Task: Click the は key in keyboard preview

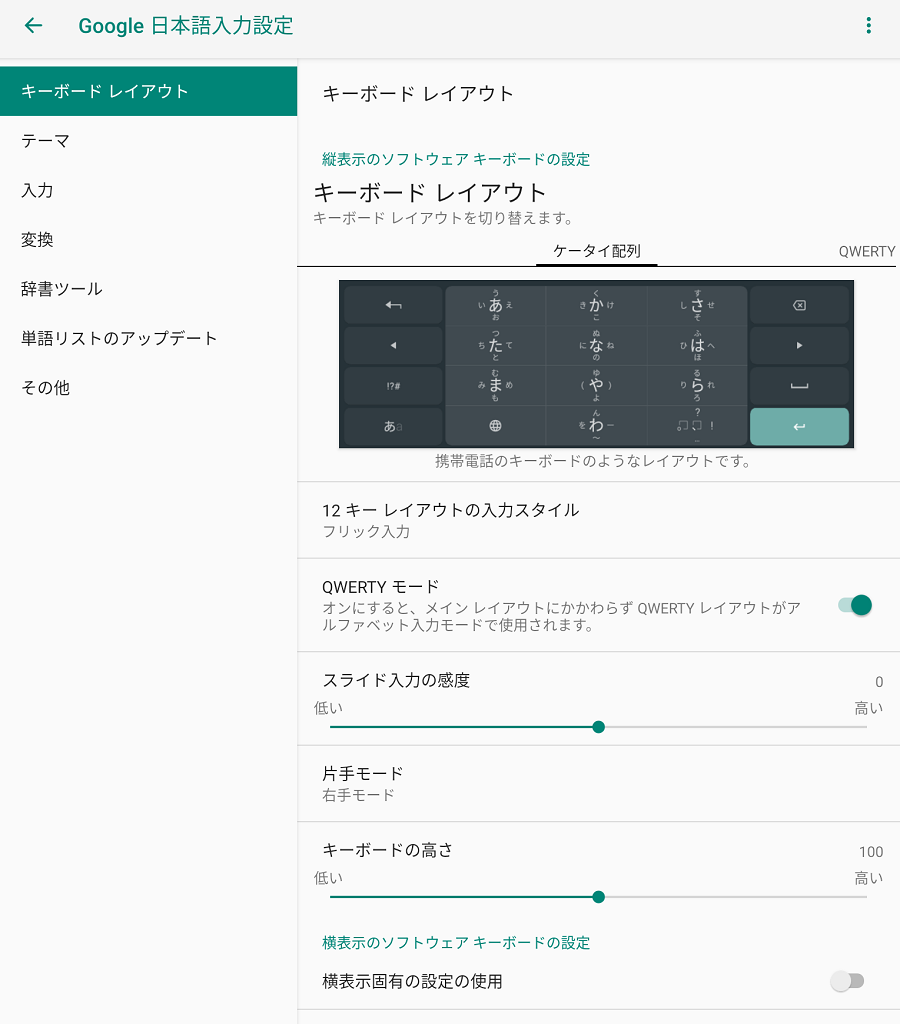Action: pyautogui.click(x=698, y=345)
